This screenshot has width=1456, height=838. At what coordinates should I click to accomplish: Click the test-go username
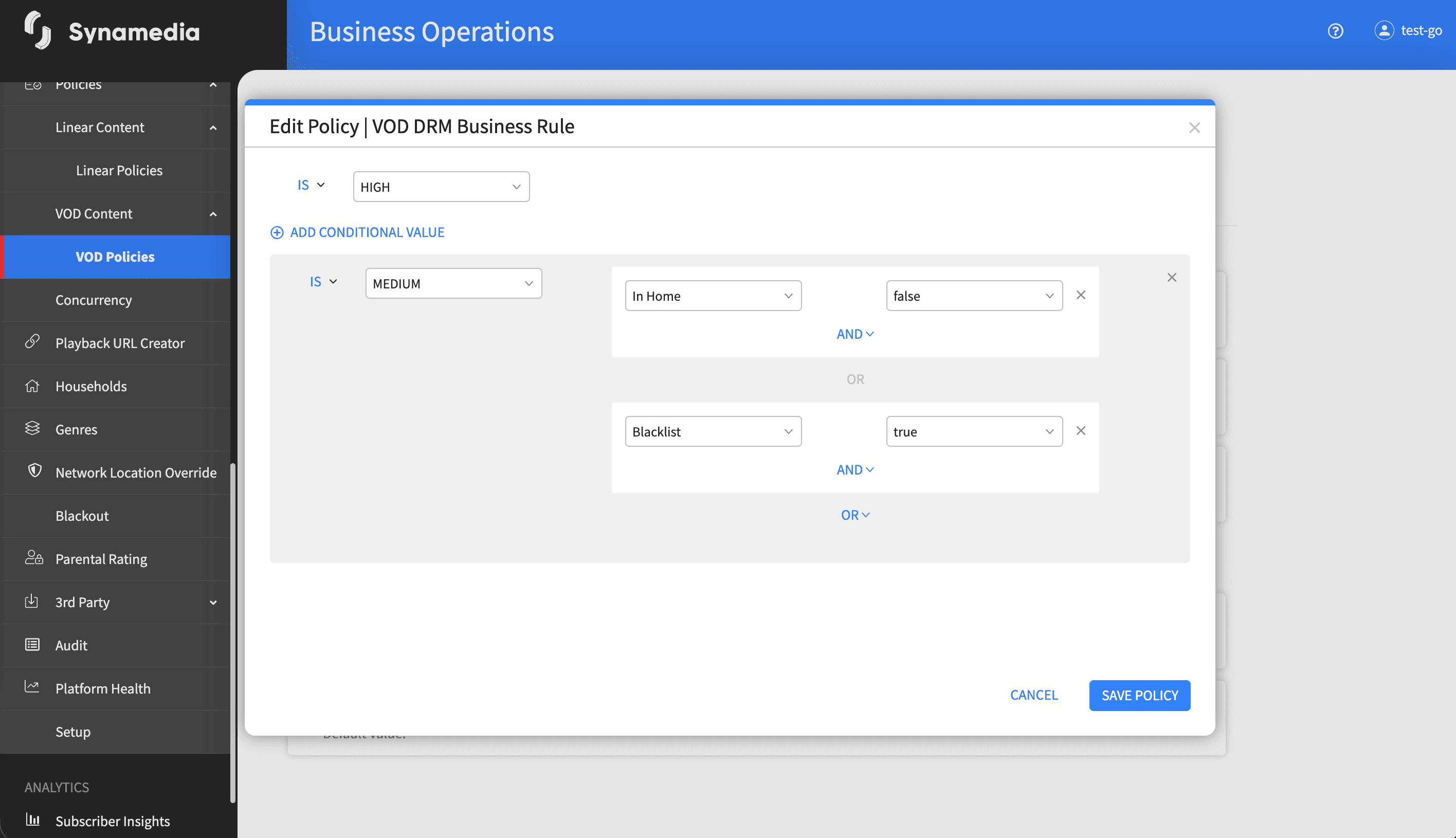point(1421,30)
